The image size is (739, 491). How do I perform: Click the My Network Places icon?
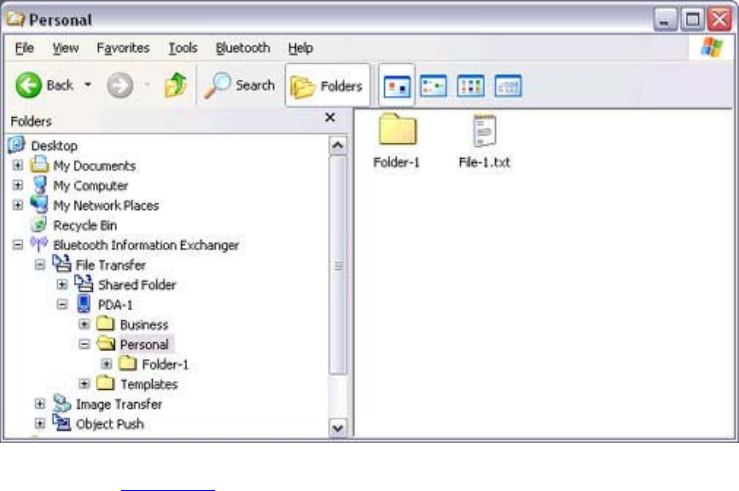point(39,205)
